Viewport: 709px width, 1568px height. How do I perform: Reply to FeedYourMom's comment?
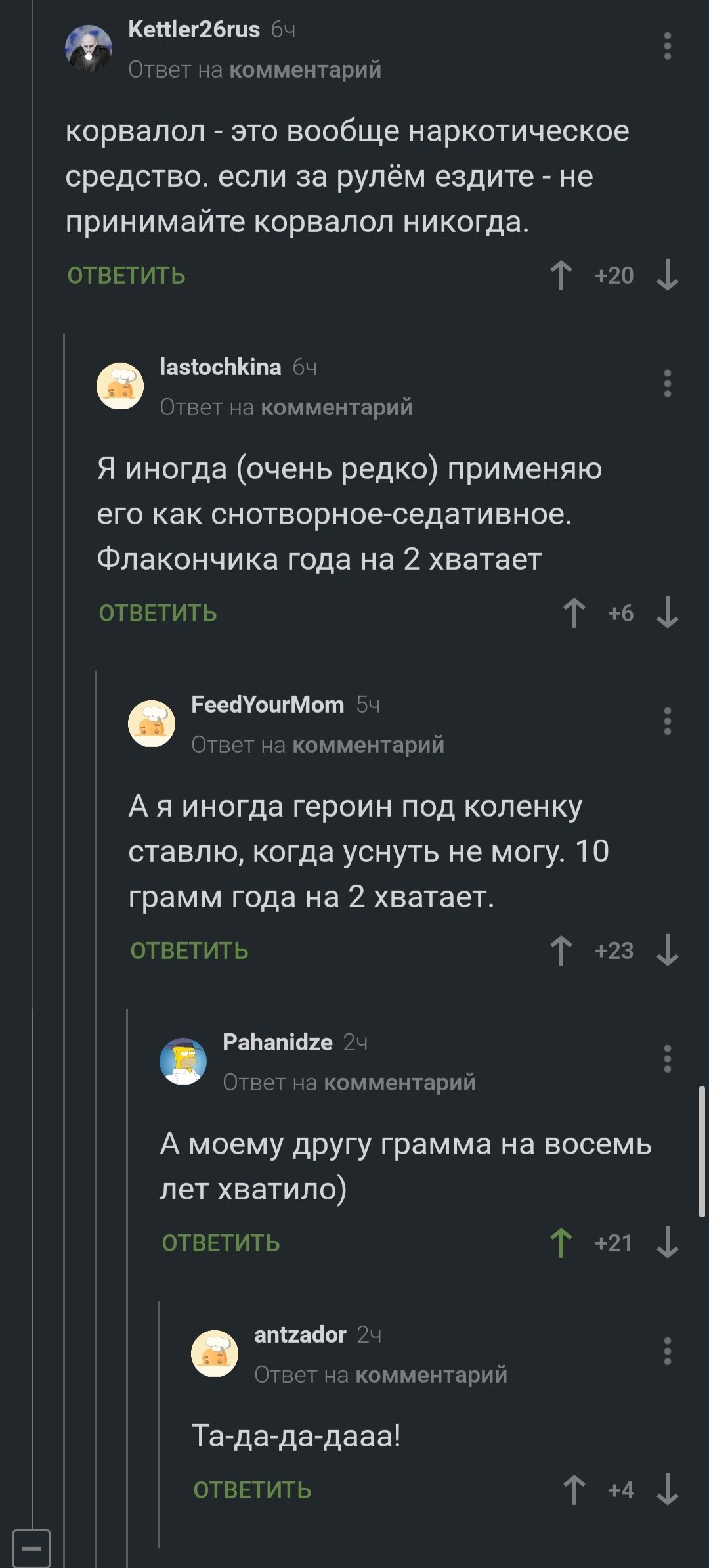[189, 951]
